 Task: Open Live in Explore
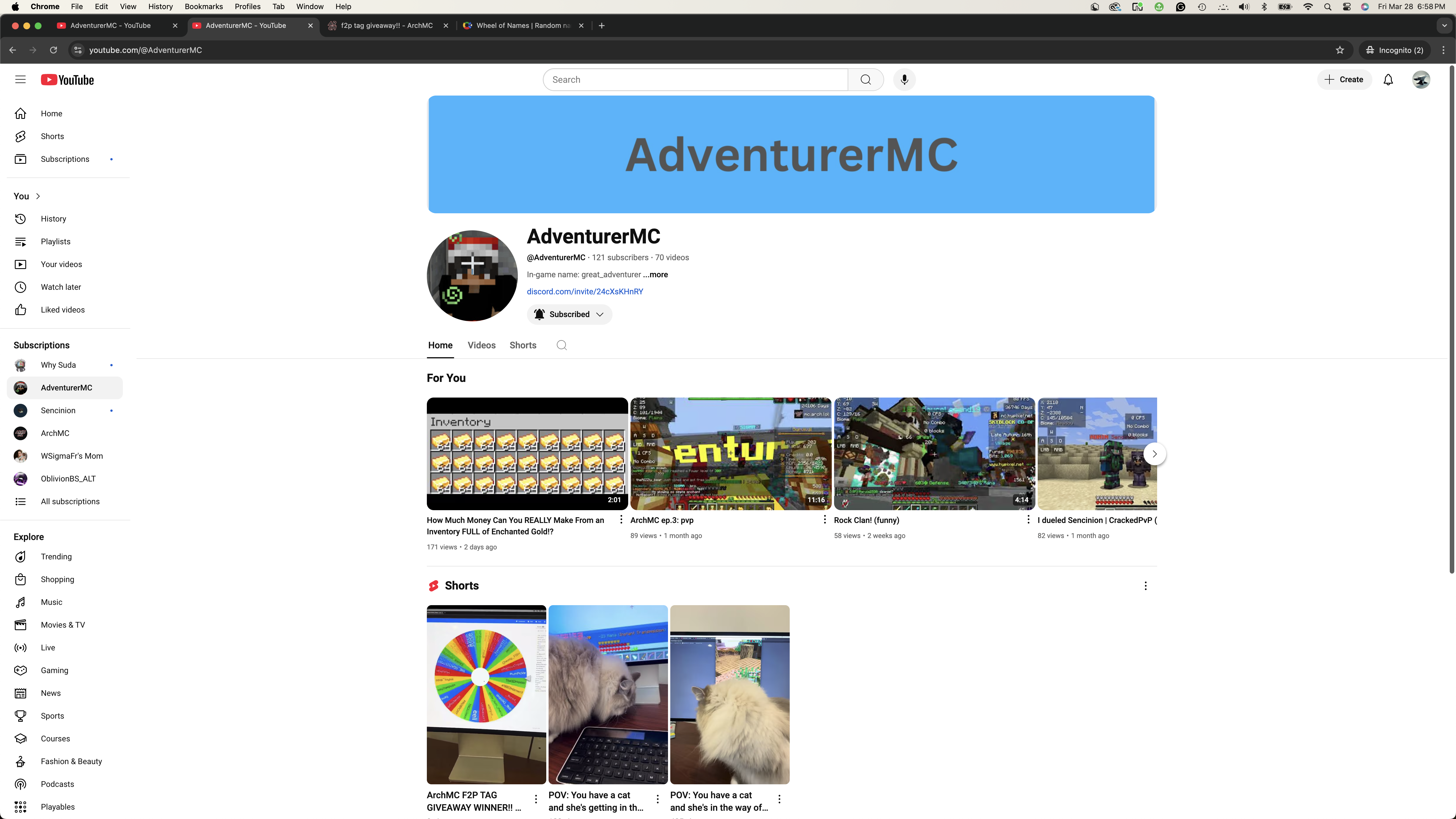pyautogui.click(x=65, y=648)
